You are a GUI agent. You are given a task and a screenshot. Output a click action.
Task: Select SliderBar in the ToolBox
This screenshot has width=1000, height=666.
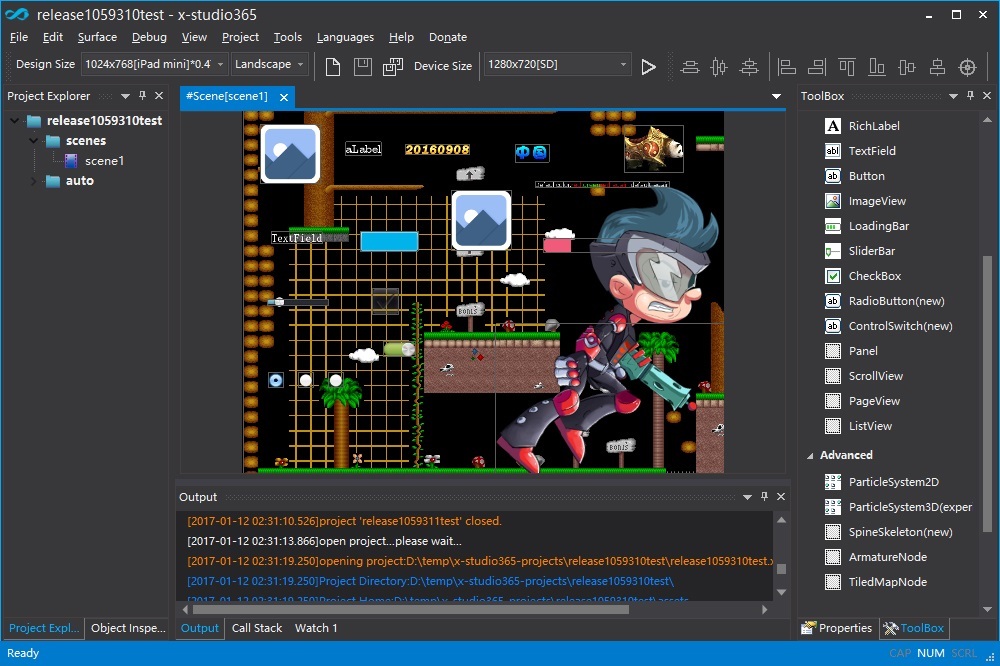pos(871,251)
